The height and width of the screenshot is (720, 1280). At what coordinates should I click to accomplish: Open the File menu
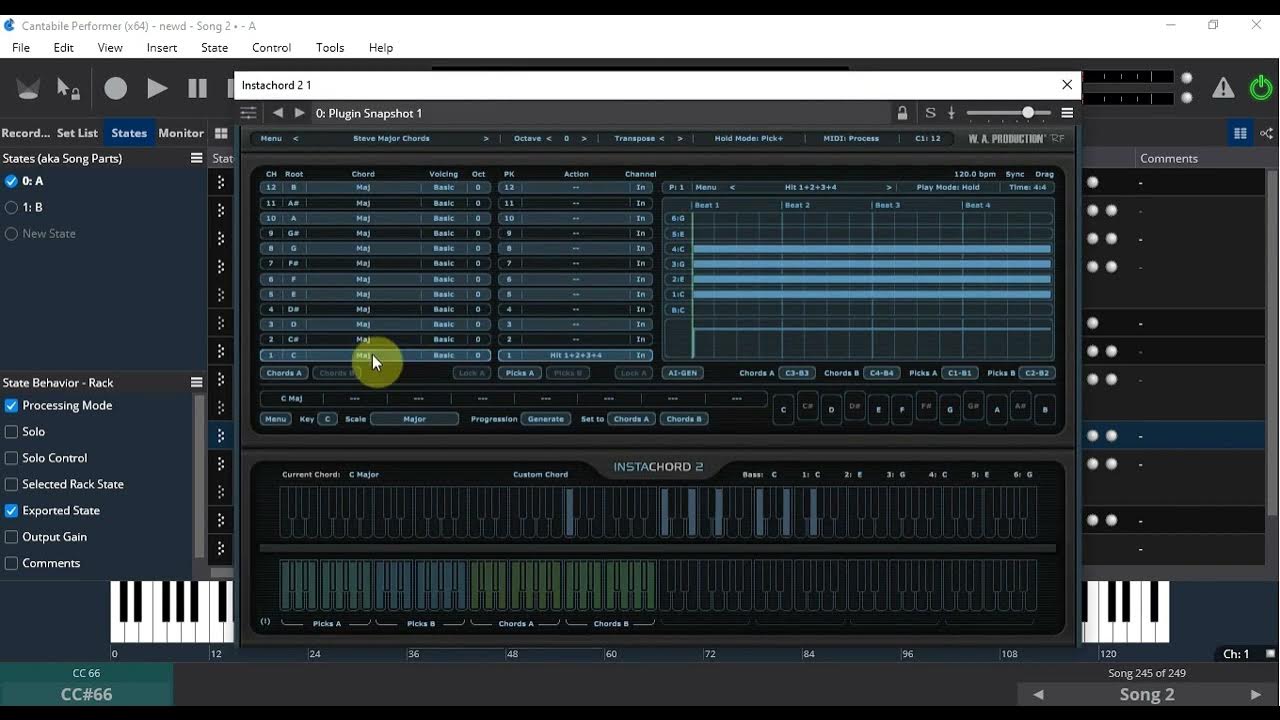point(21,47)
